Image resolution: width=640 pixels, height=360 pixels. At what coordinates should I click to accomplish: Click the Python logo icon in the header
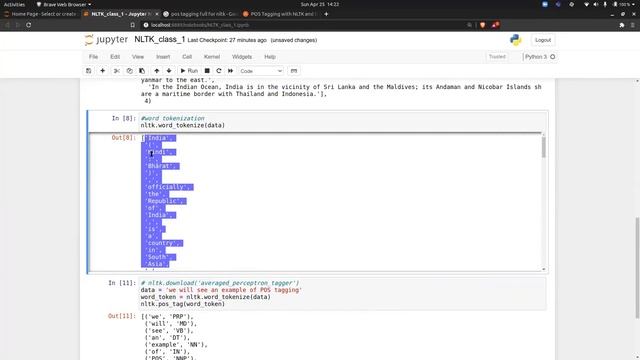point(516,40)
